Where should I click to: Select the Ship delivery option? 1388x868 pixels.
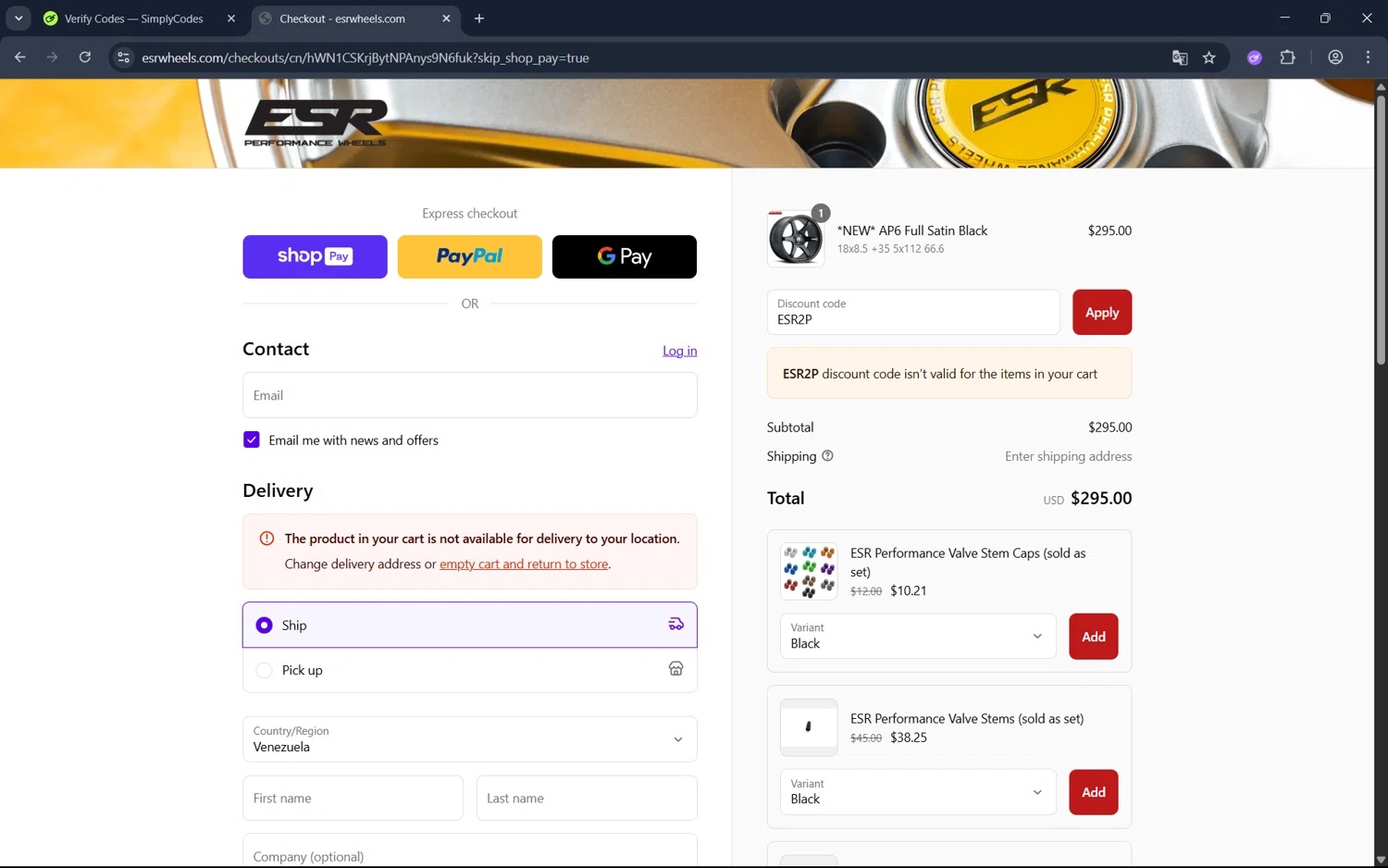[470, 625]
